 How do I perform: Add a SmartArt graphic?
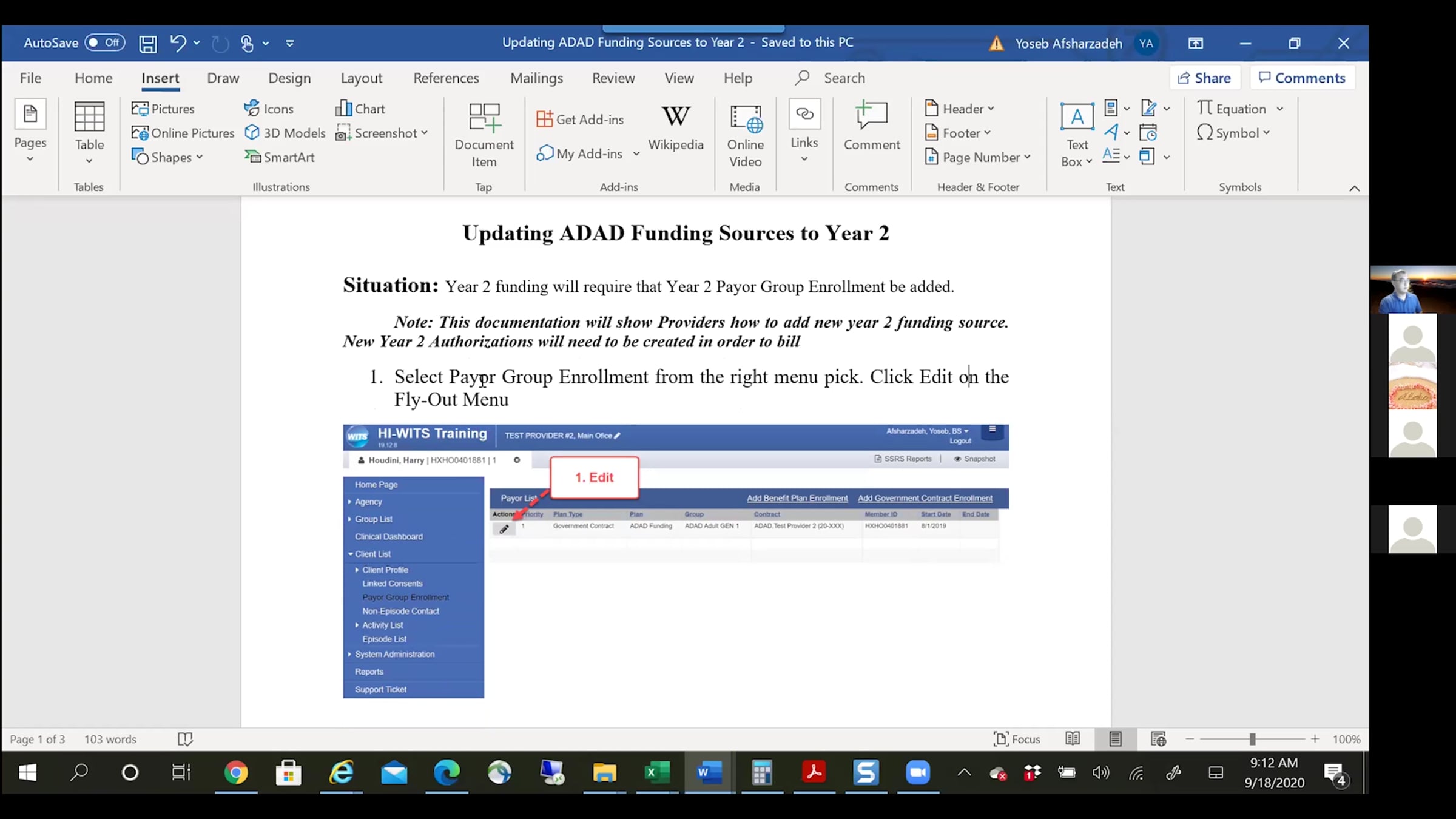point(280,157)
